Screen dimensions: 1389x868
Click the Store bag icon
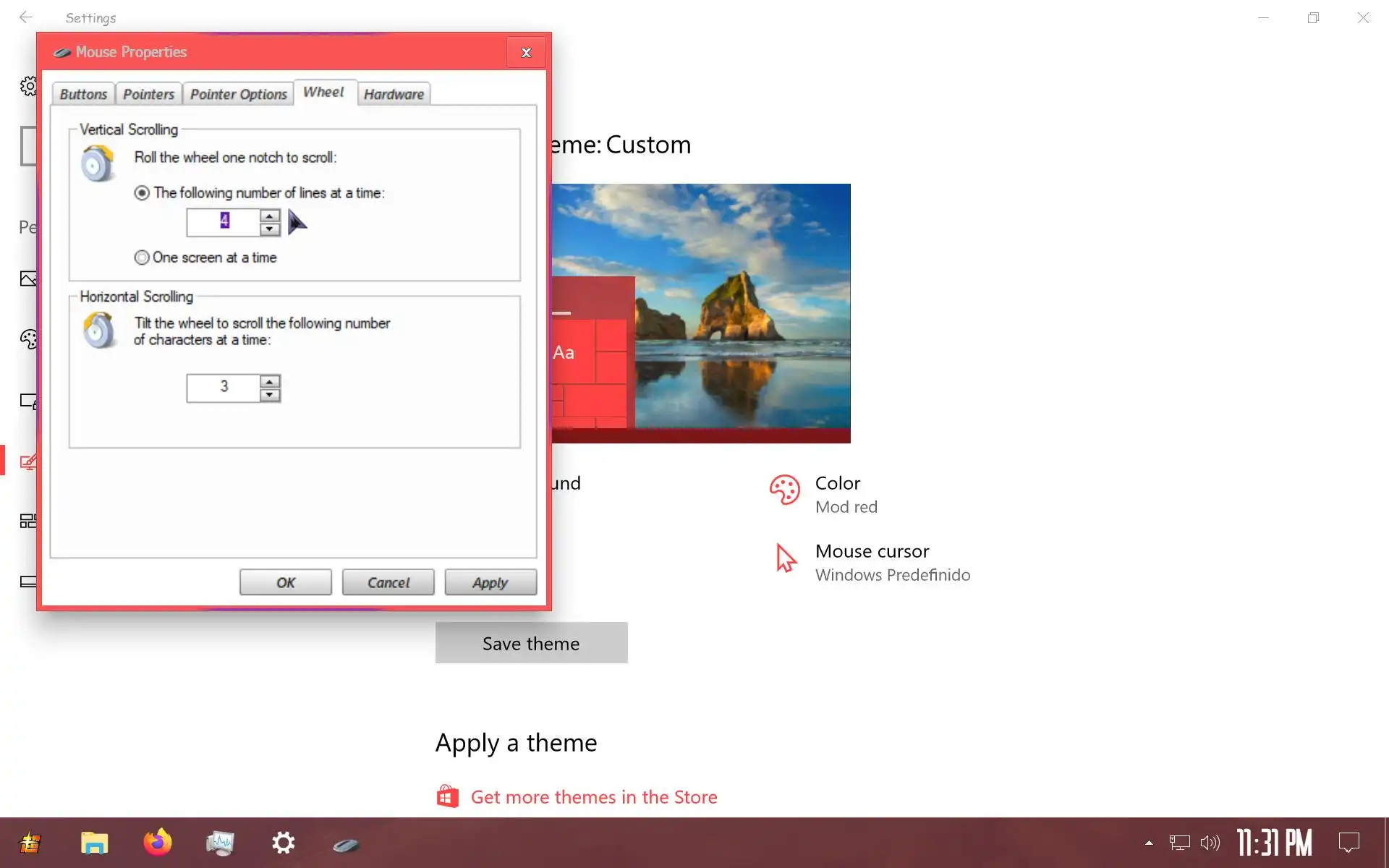pyautogui.click(x=447, y=796)
